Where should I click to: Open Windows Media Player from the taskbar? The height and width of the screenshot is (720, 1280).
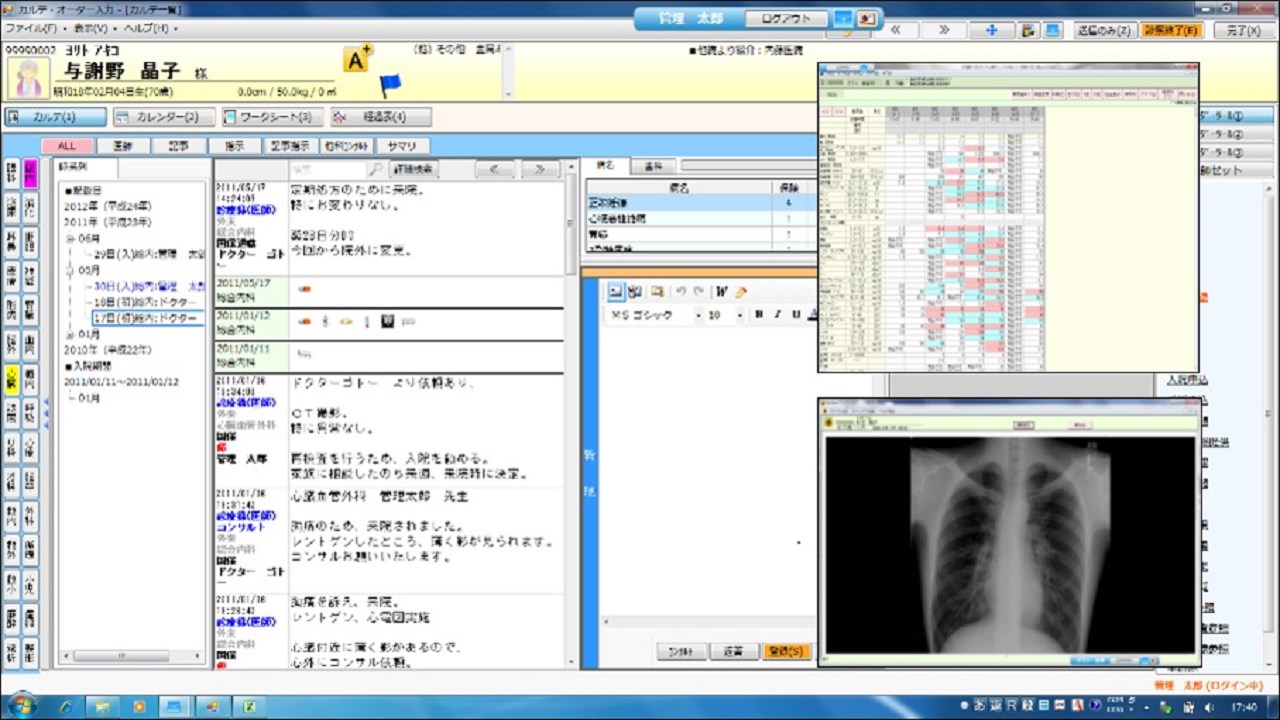point(139,707)
